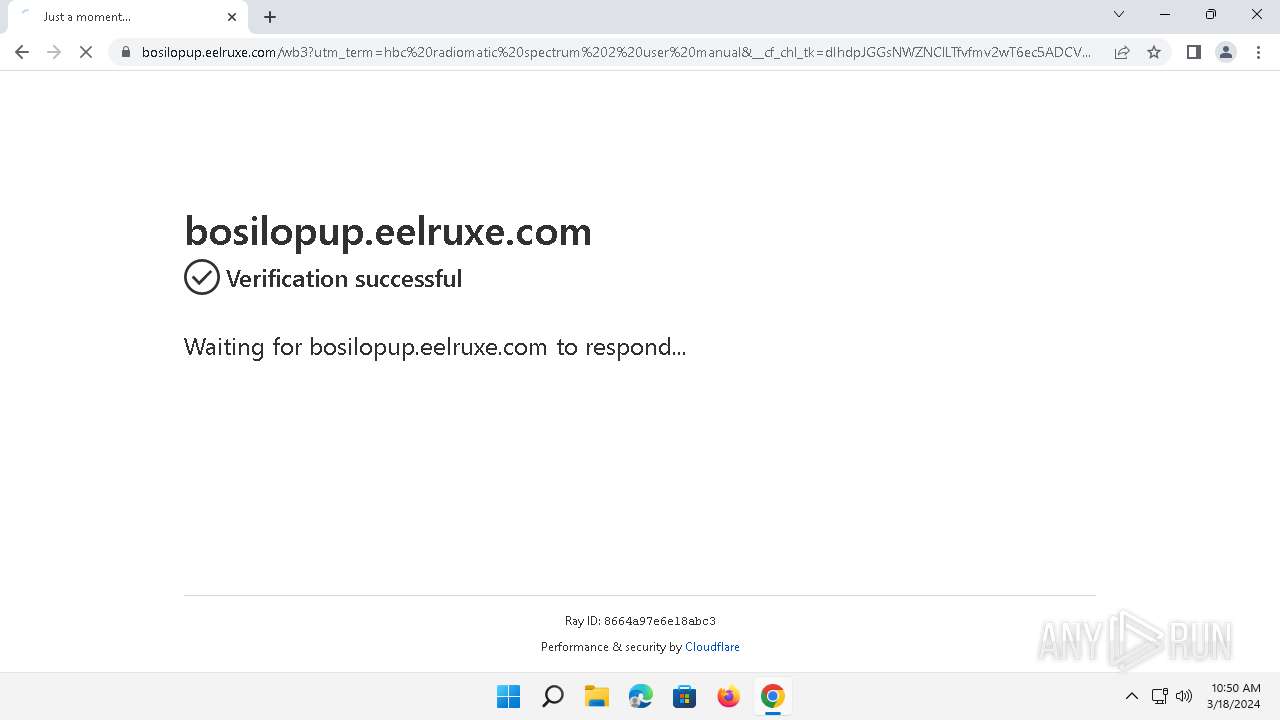Screen dimensions: 1280x720
Task: Restore down the Chrome window
Action: pyautogui.click(x=1211, y=14)
